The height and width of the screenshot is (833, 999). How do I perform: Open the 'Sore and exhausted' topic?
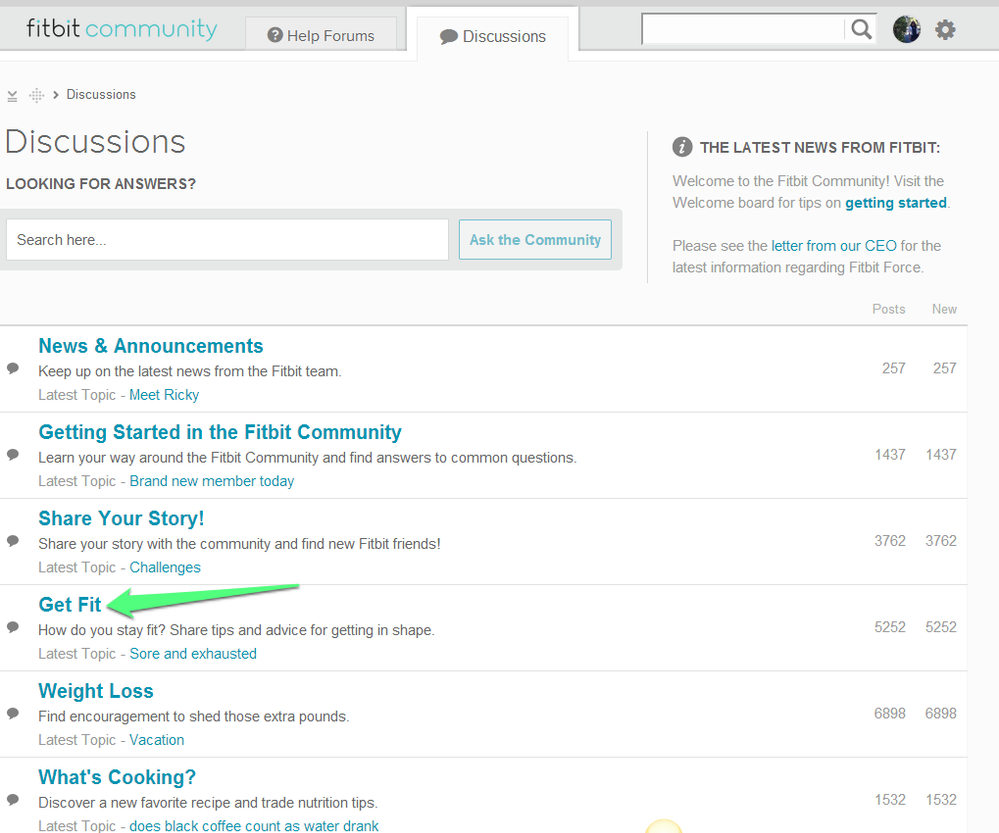coord(193,654)
